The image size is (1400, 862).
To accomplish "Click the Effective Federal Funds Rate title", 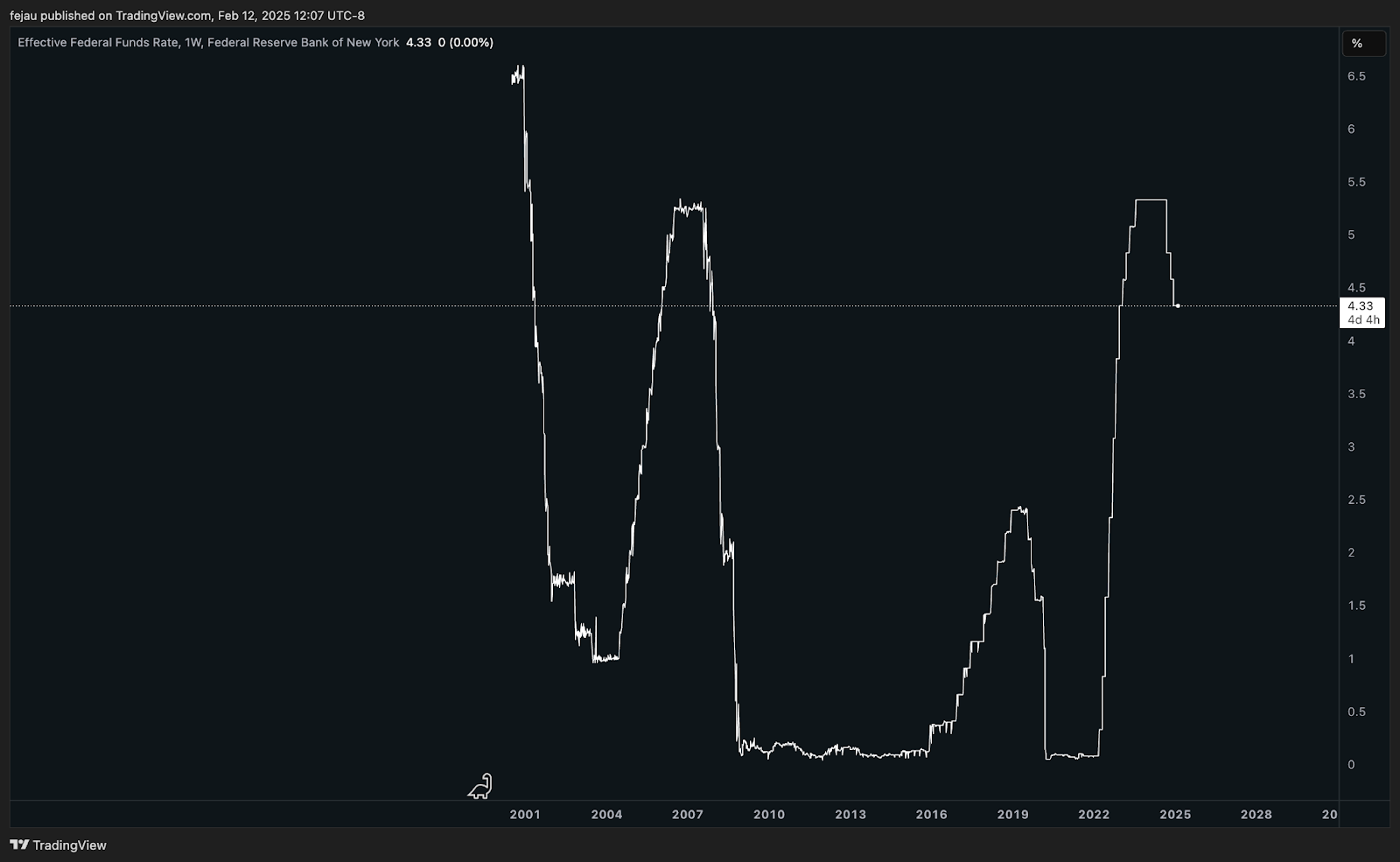I will 208,42.
